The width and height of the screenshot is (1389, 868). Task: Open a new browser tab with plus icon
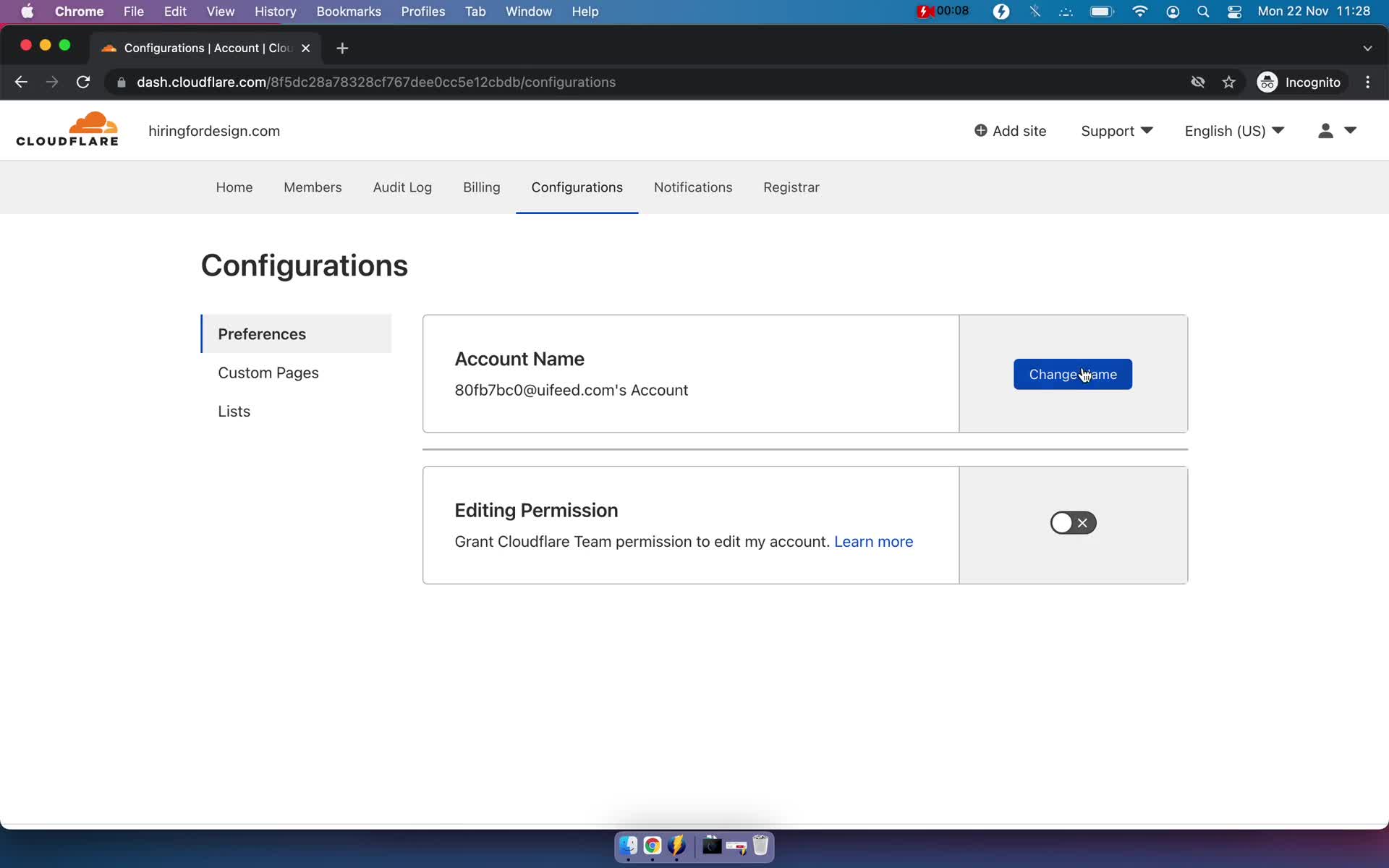click(342, 48)
